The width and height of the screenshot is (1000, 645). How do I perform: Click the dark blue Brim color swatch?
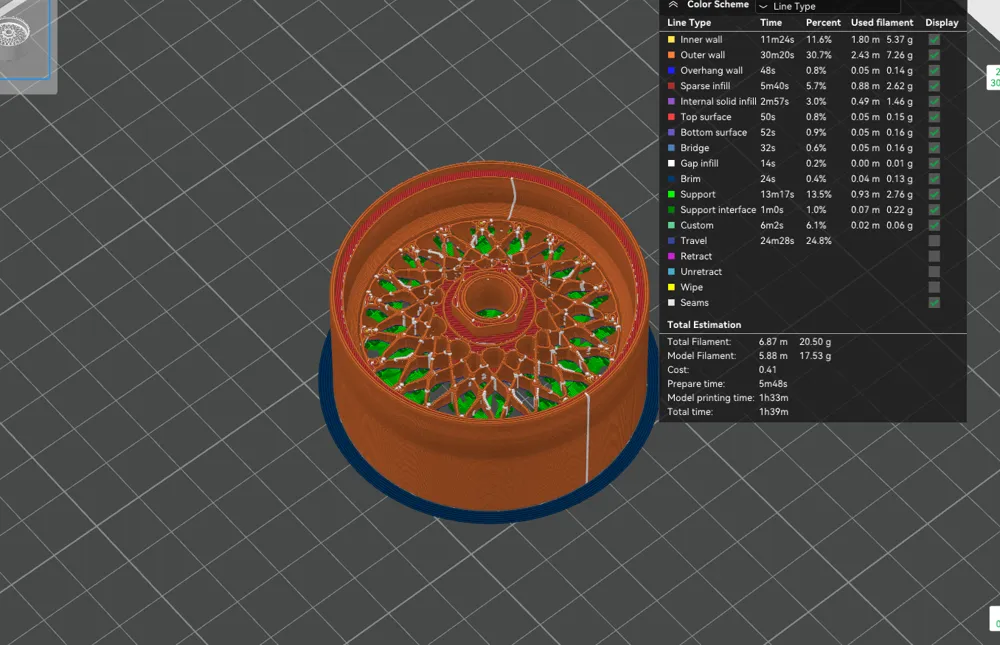(671, 179)
